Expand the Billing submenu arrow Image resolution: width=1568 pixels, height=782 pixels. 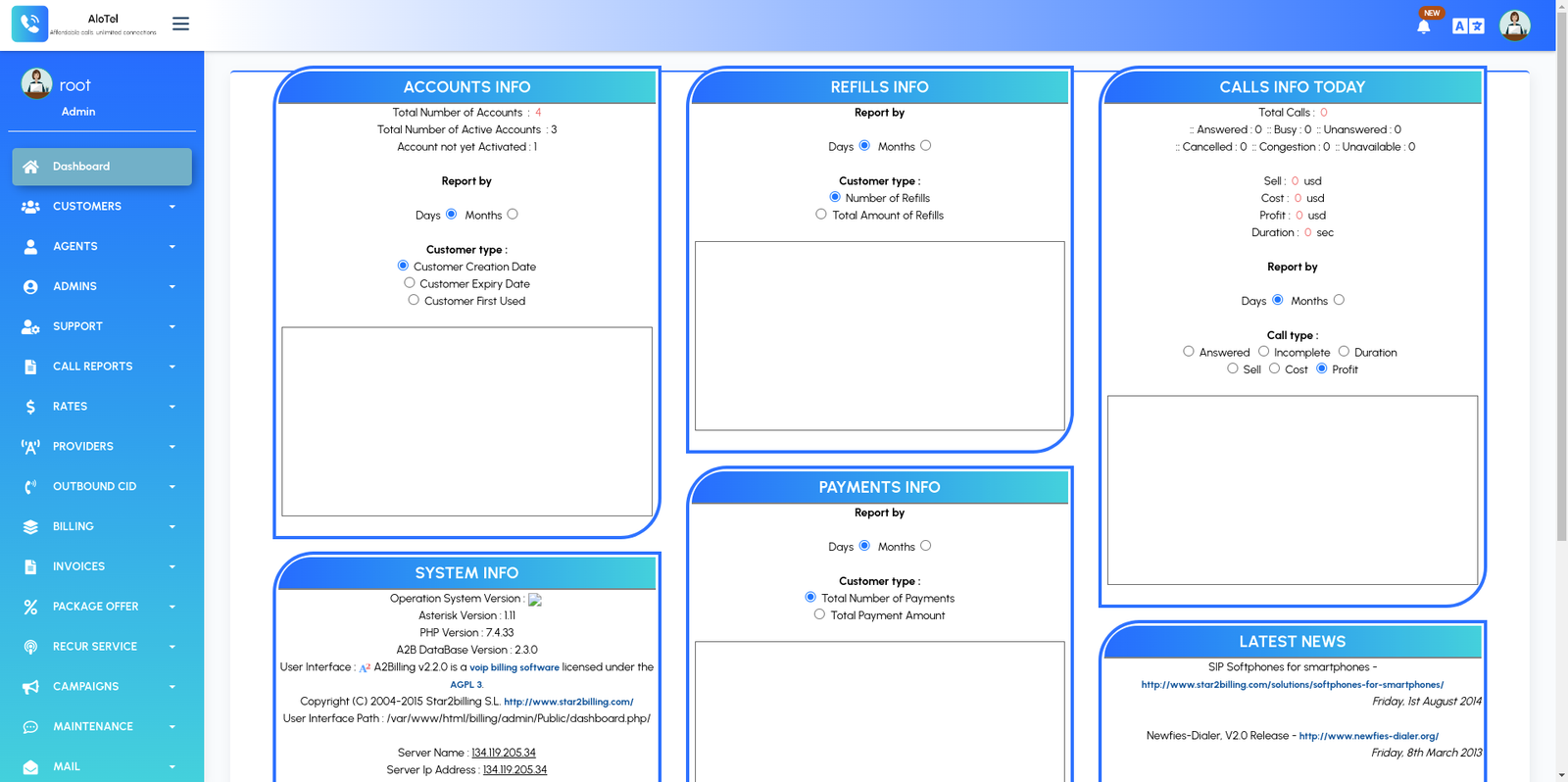pyautogui.click(x=172, y=527)
